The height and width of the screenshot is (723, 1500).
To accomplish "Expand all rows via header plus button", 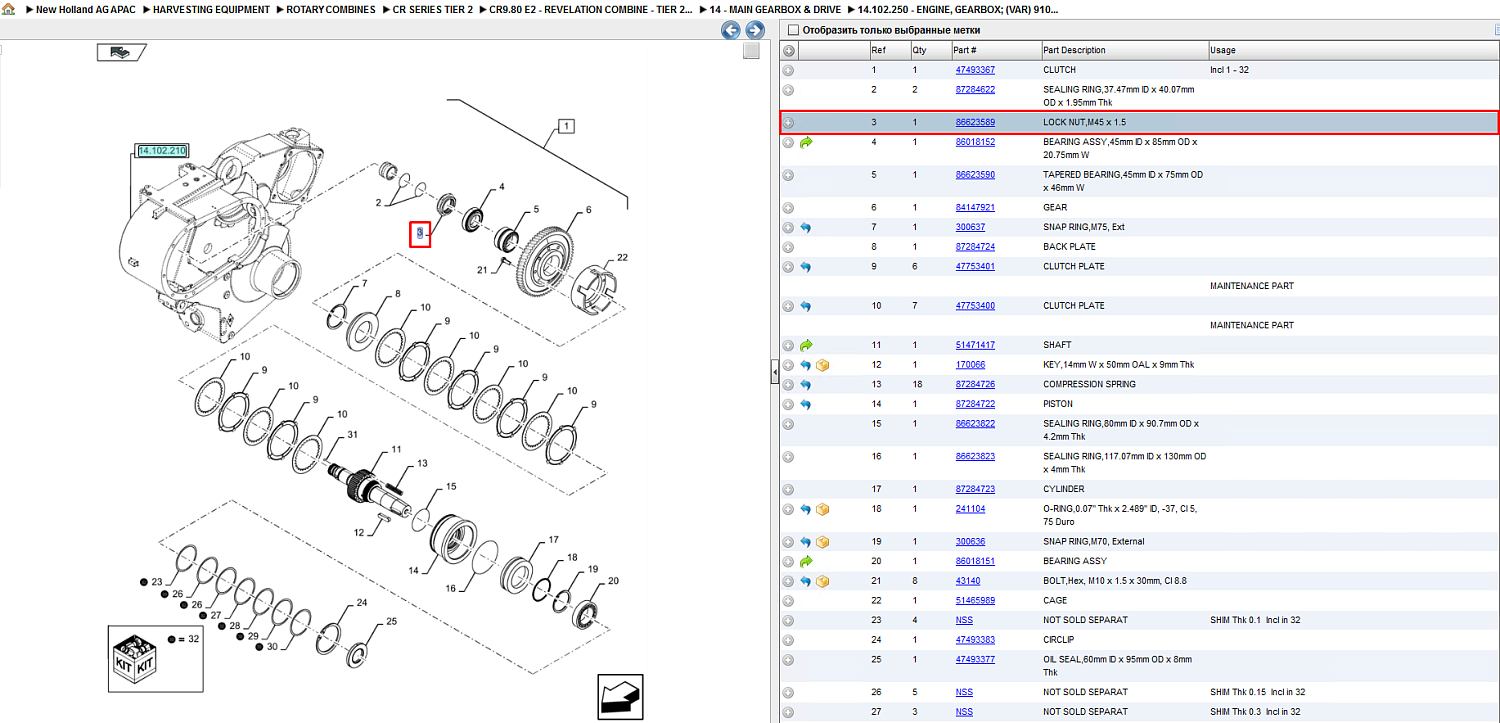I will [x=788, y=50].
